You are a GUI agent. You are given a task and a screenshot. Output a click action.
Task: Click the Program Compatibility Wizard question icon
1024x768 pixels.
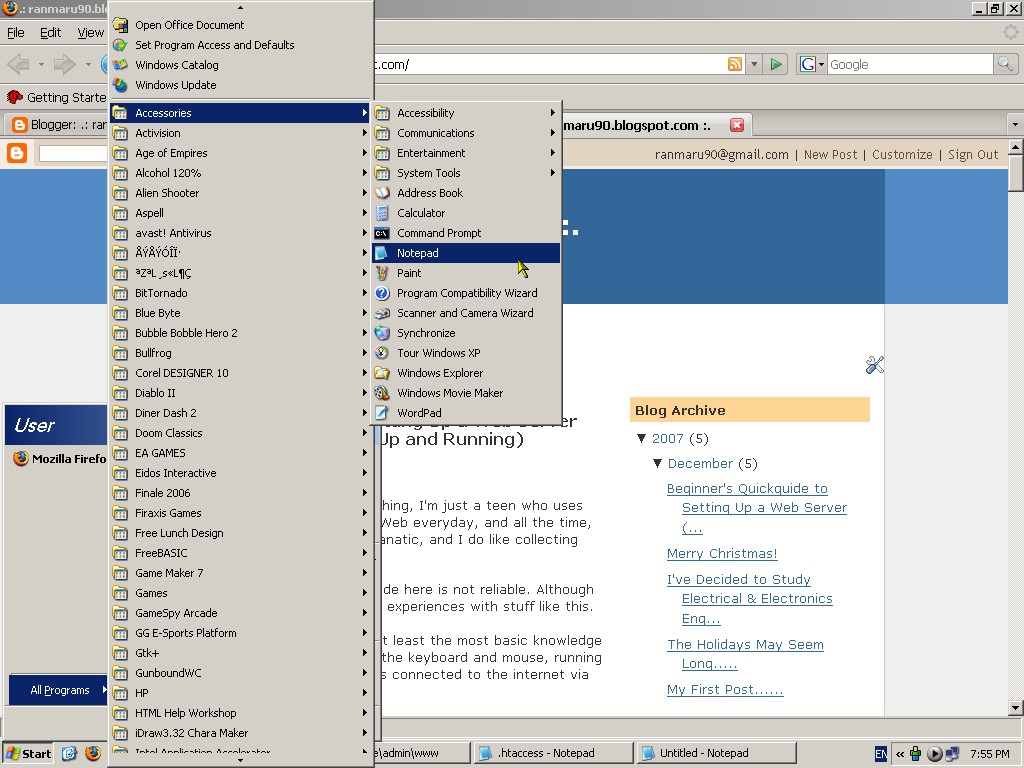tap(382, 293)
